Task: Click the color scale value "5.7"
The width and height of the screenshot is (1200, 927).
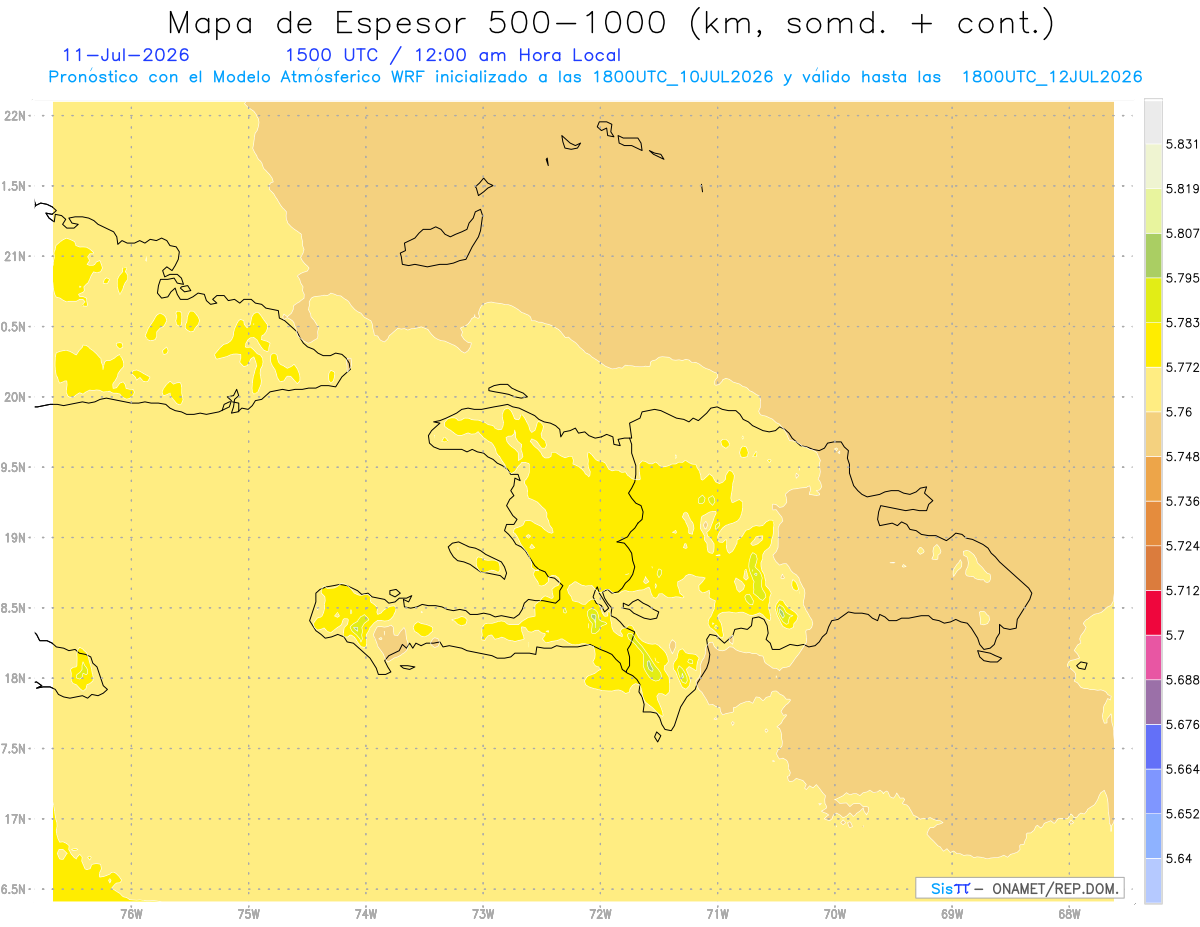Action: (1175, 635)
